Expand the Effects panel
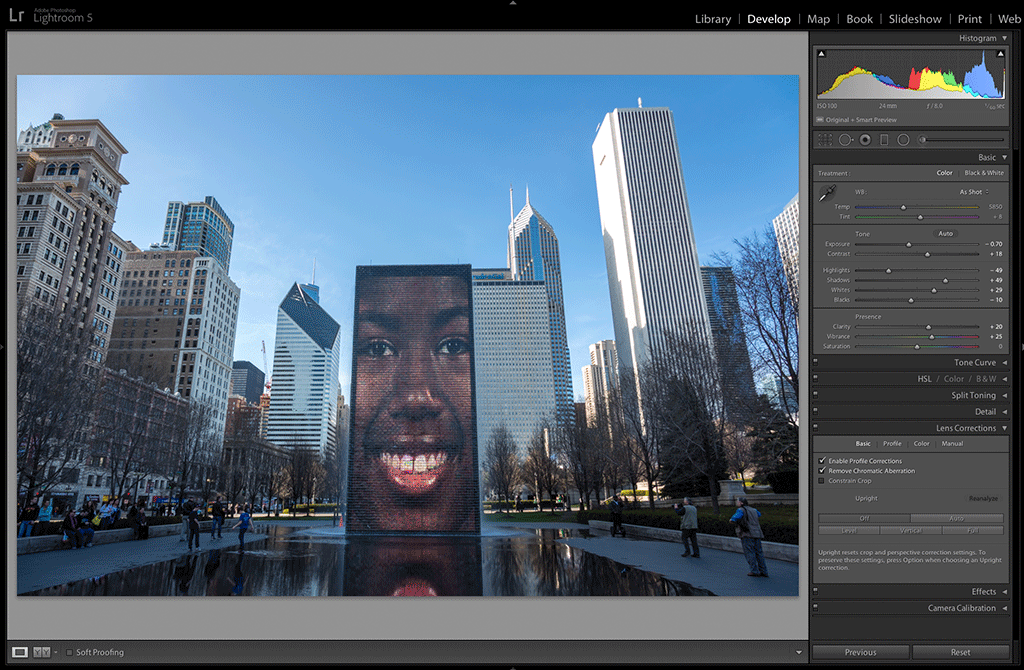Viewport: 1024px width, 670px height. tap(1004, 592)
